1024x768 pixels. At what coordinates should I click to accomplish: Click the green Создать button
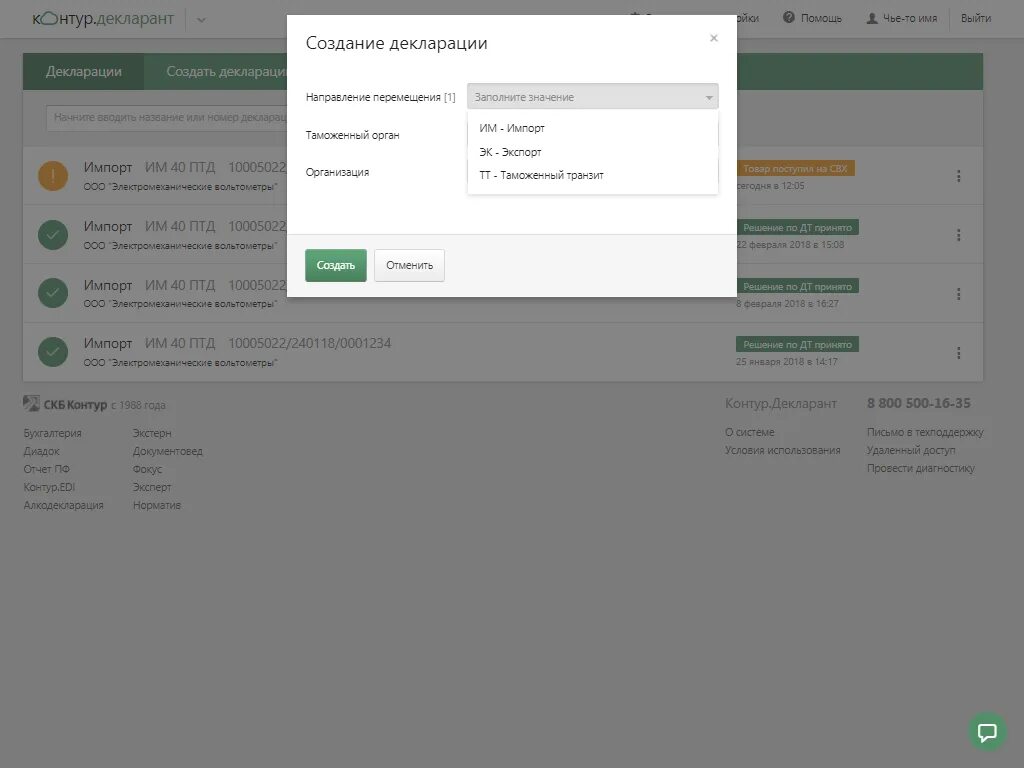pos(336,265)
